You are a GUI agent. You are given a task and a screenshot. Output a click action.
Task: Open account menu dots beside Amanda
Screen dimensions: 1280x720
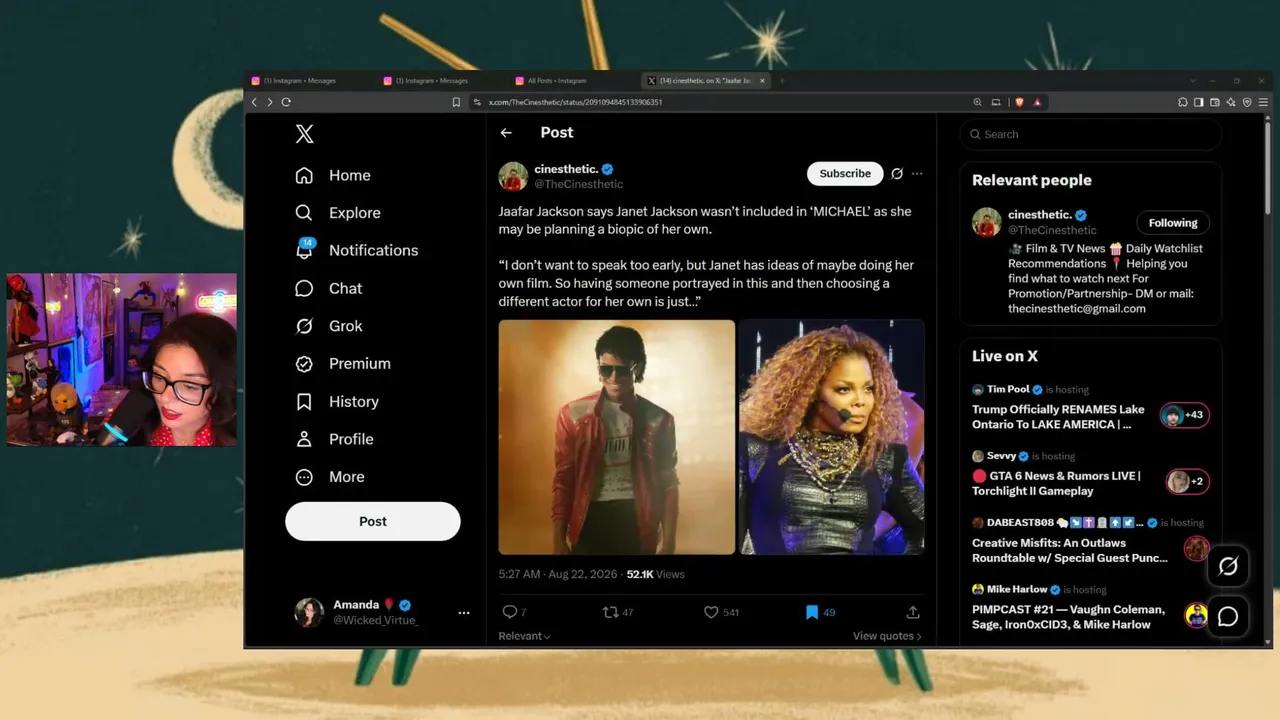(x=463, y=613)
